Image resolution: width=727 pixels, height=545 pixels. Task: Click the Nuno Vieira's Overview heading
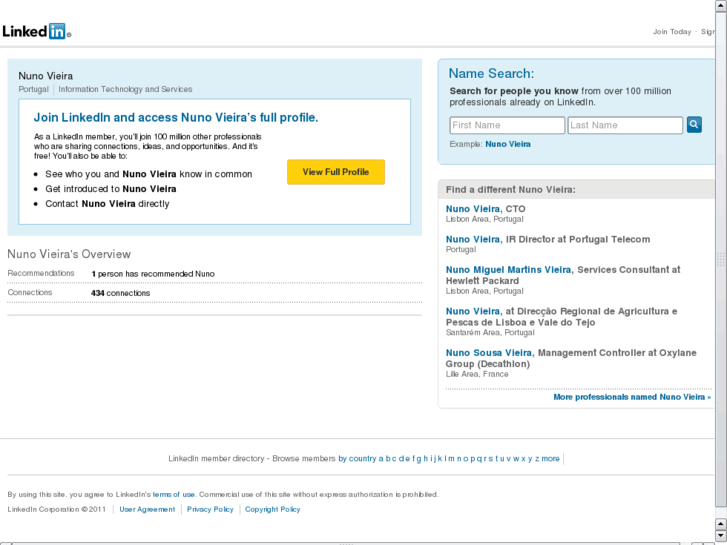pos(69,254)
